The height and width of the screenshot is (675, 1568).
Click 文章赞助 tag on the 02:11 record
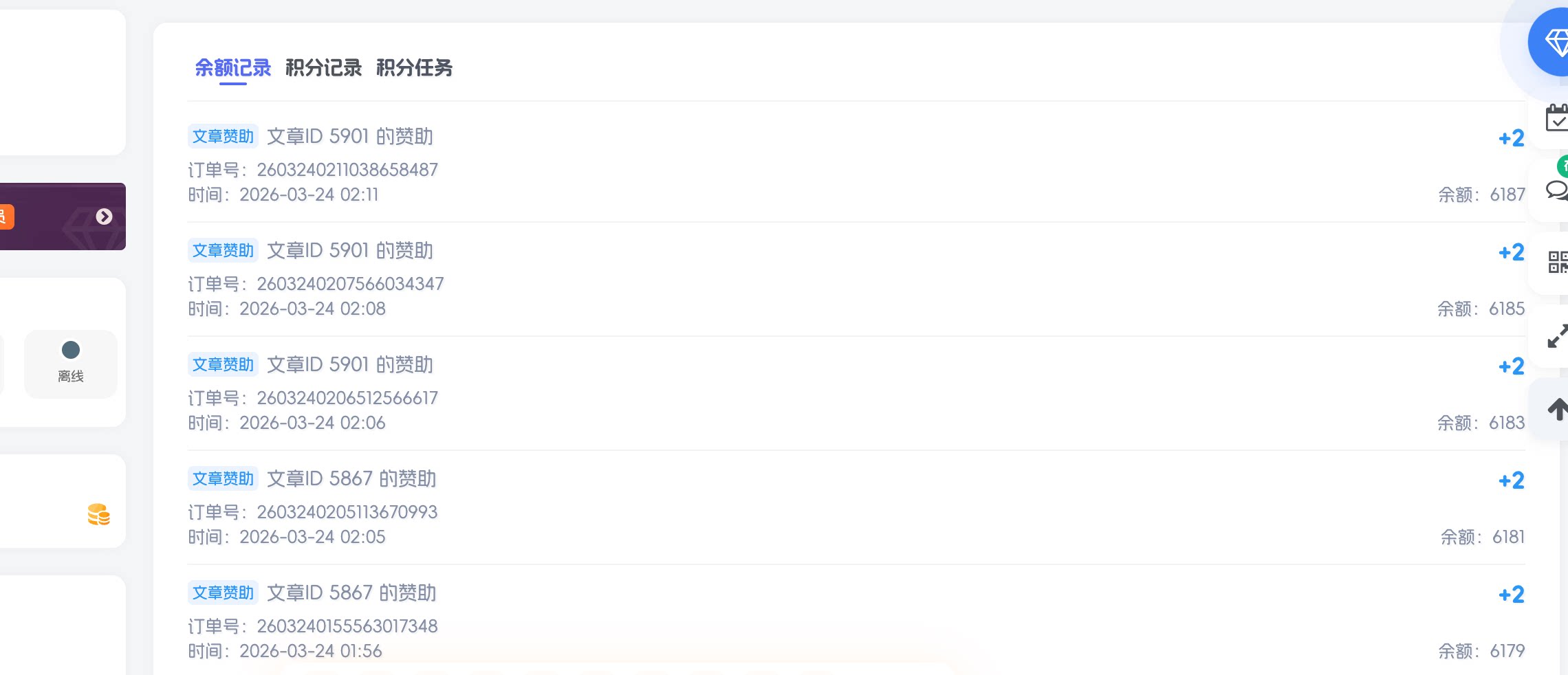click(223, 136)
